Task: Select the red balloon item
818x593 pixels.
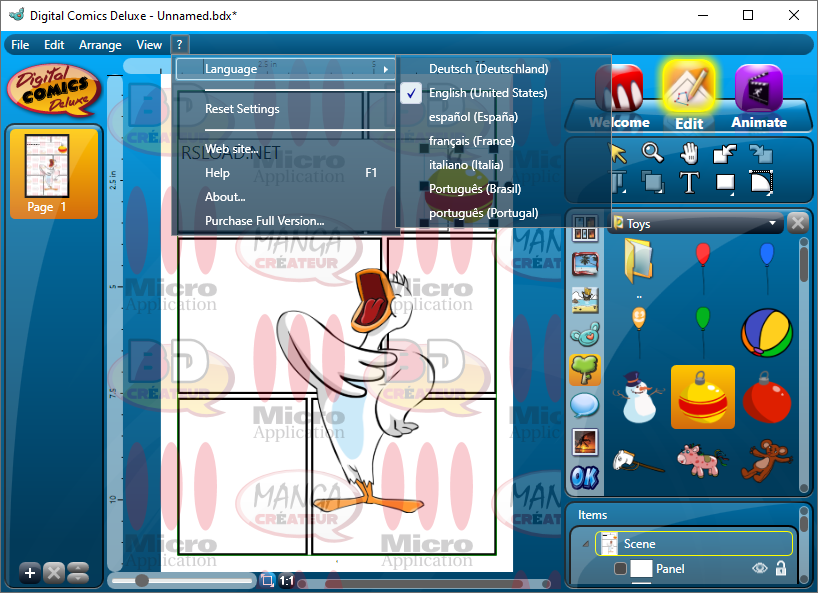Action: [x=703, y=266]
